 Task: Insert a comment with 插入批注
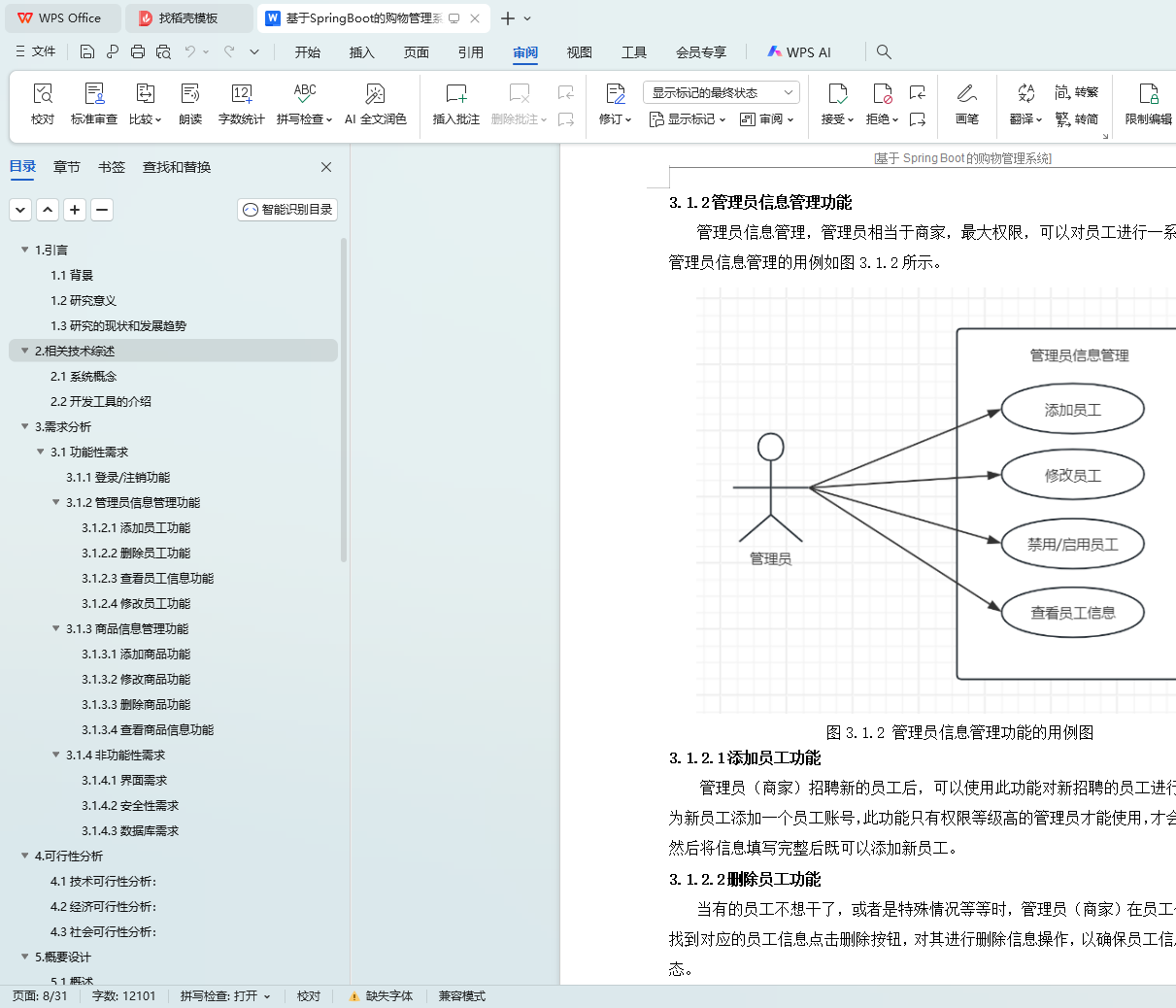coord(456,104)
